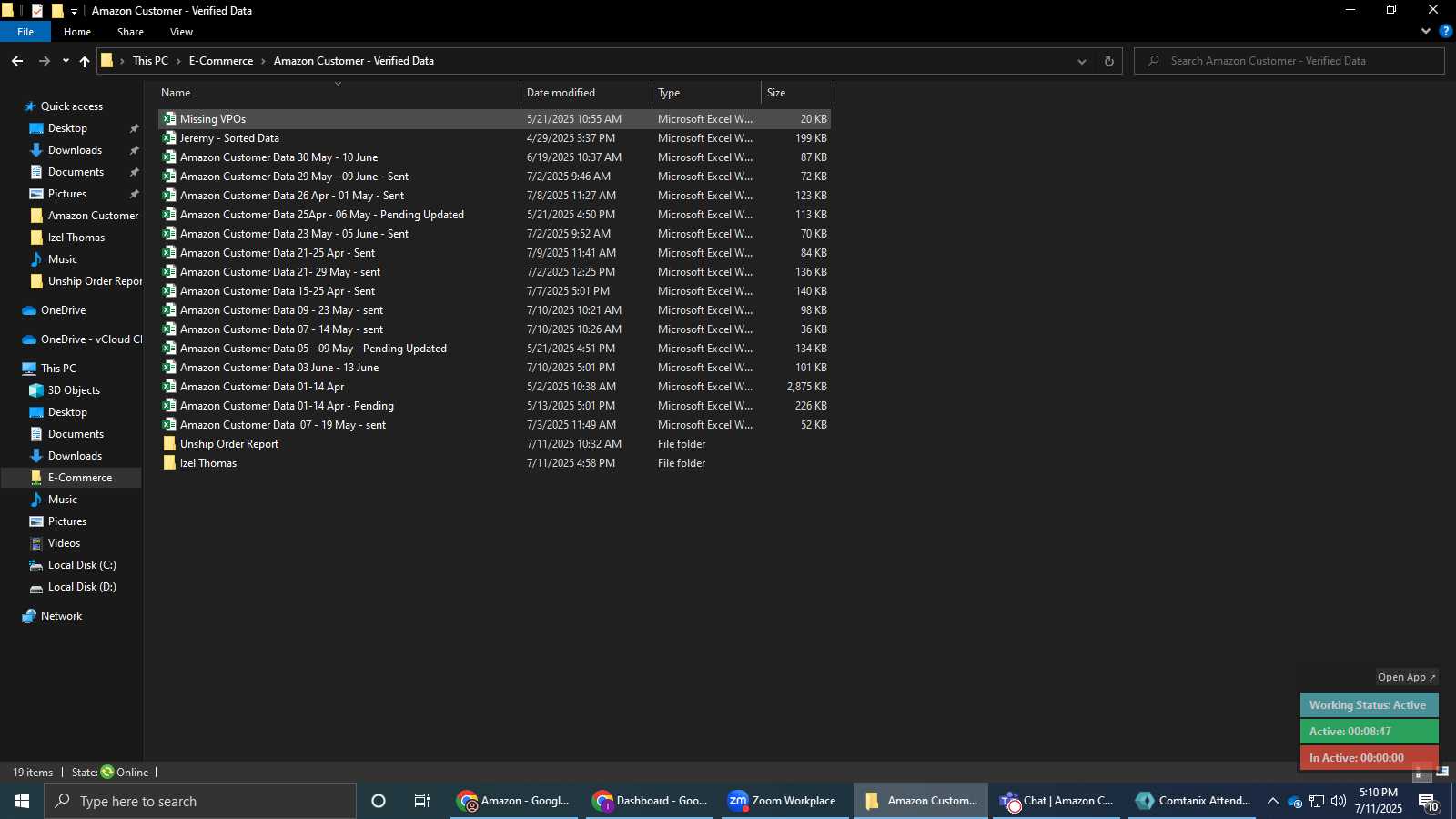
Task: Open Local Disk (D:)
Action: click(82, 587)
